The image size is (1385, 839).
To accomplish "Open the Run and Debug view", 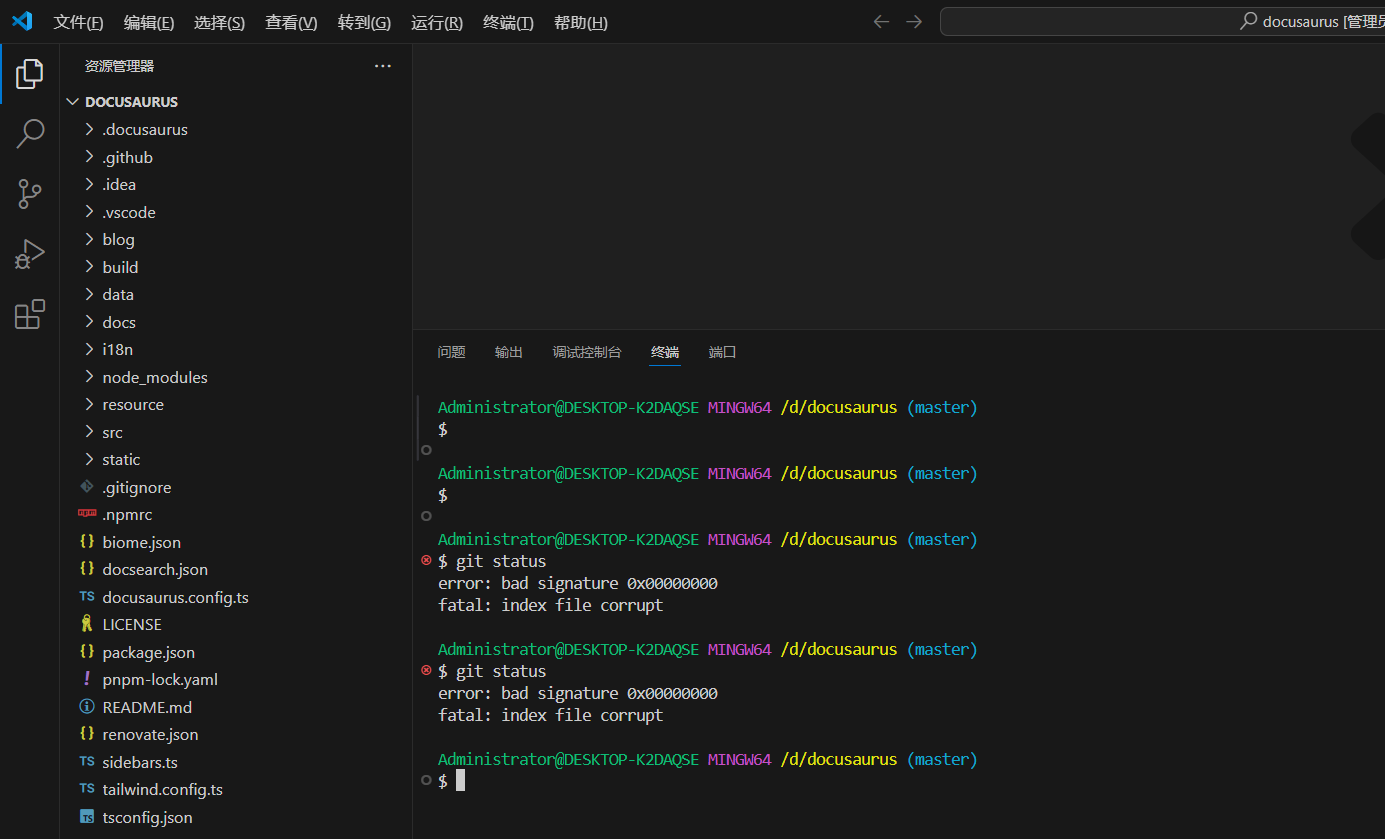I will tap(30, 254).
